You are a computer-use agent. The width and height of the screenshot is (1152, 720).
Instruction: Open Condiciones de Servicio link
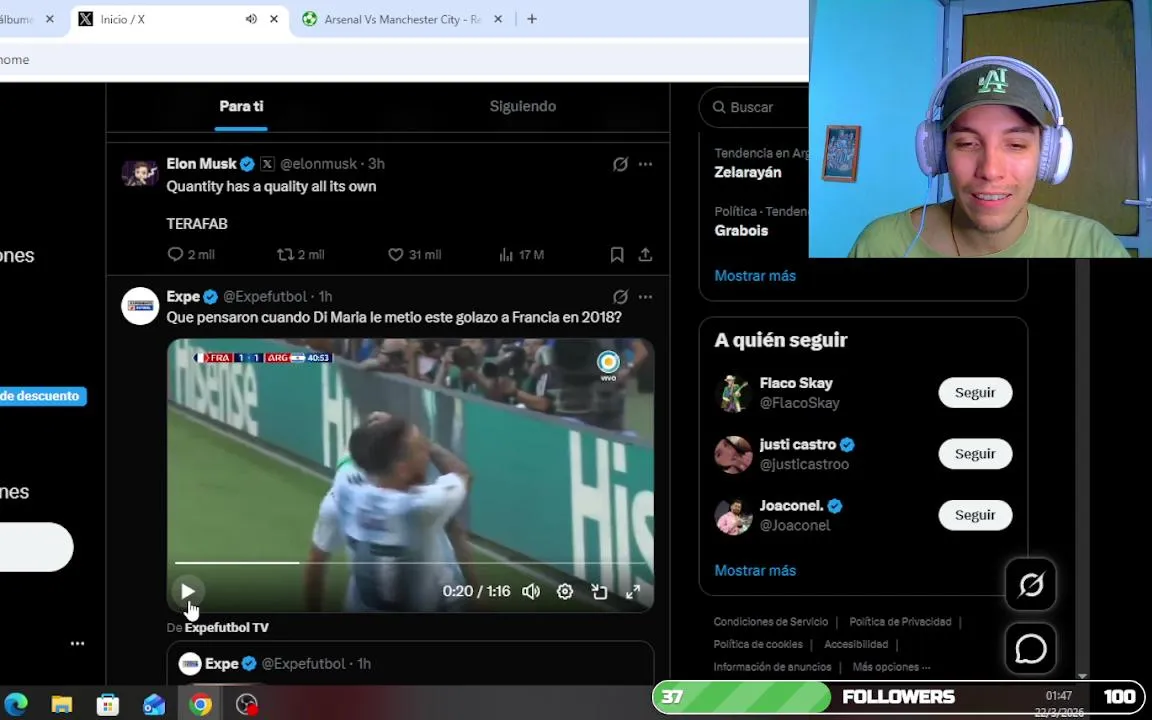point(770,622)
